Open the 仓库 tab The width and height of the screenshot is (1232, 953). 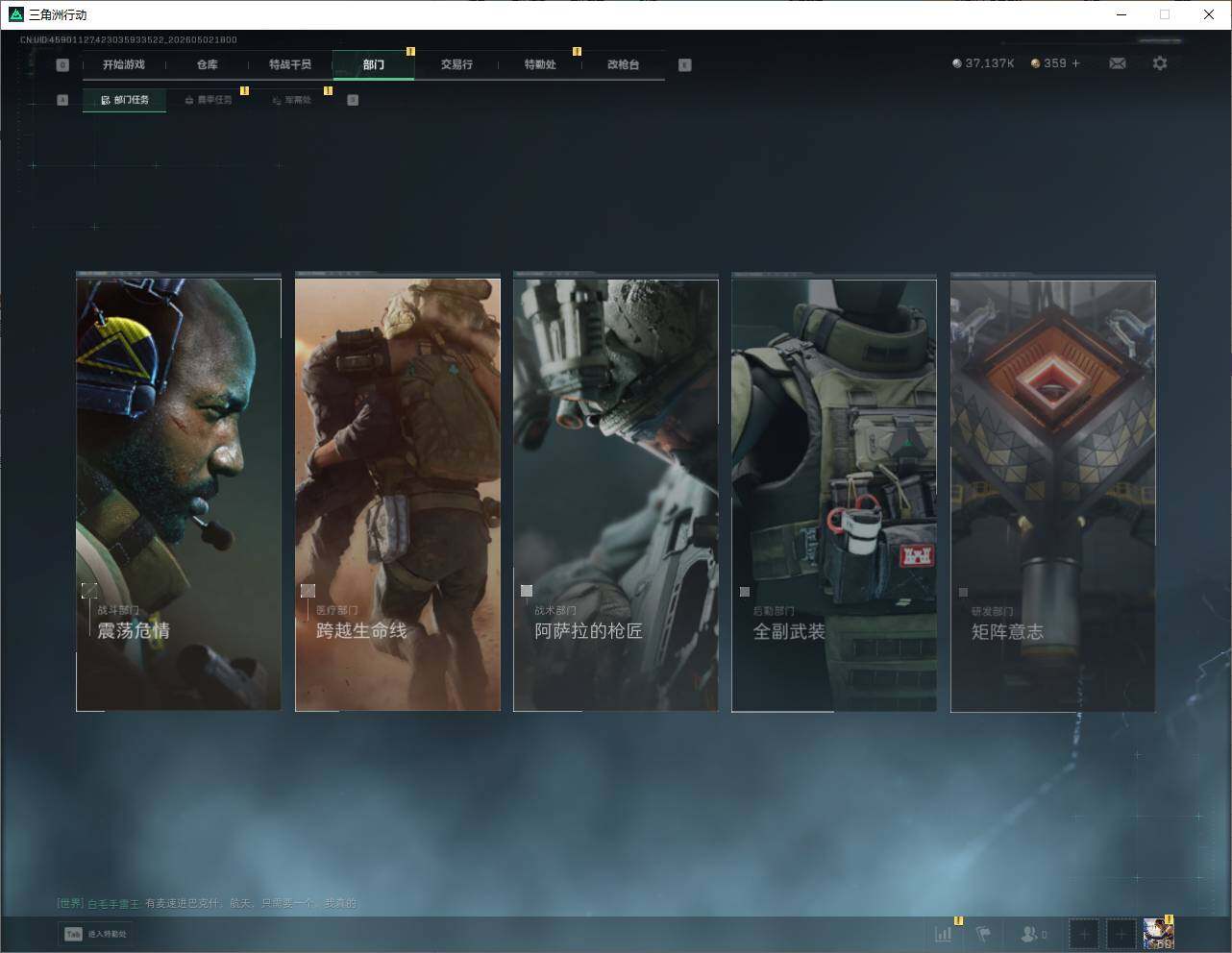pyautogui.click(x=207, y=65)
